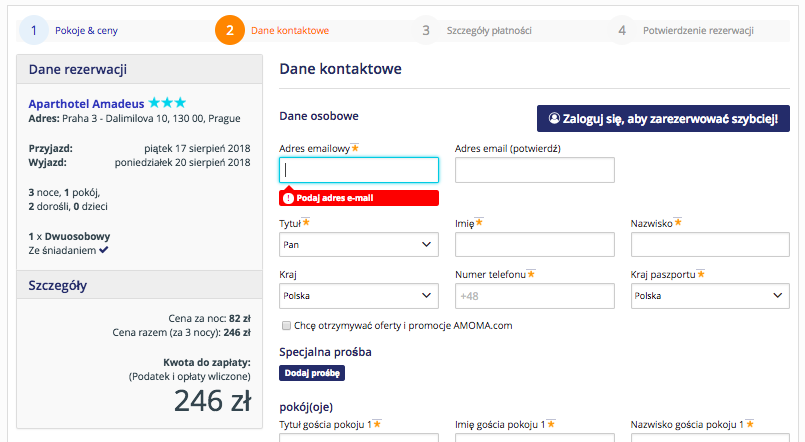The width and height of the screenshot is (805, 442).
Task: Click Zaloguj się login button
Action: pos(663,118)
